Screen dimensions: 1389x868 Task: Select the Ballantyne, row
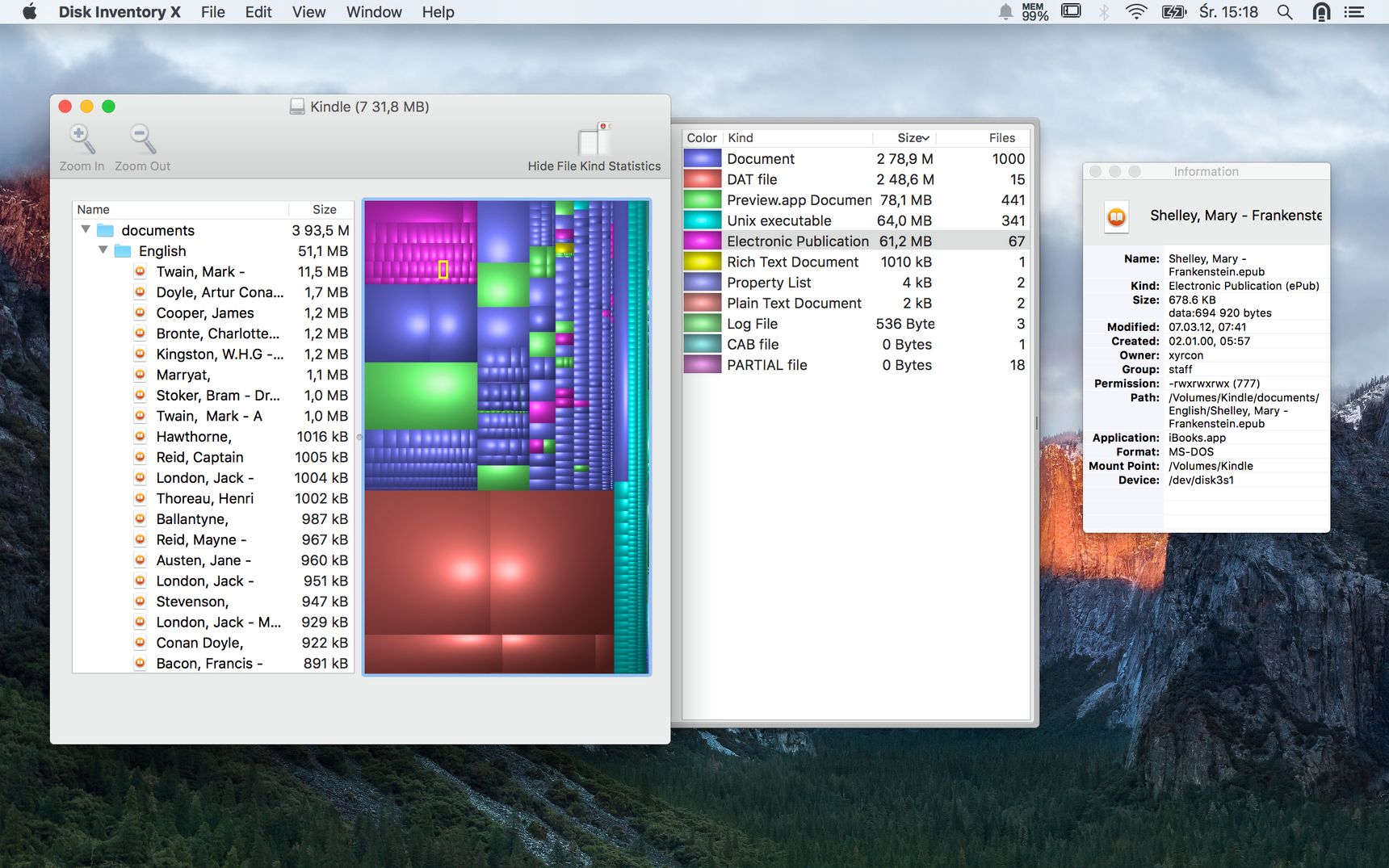coord(213,519)
